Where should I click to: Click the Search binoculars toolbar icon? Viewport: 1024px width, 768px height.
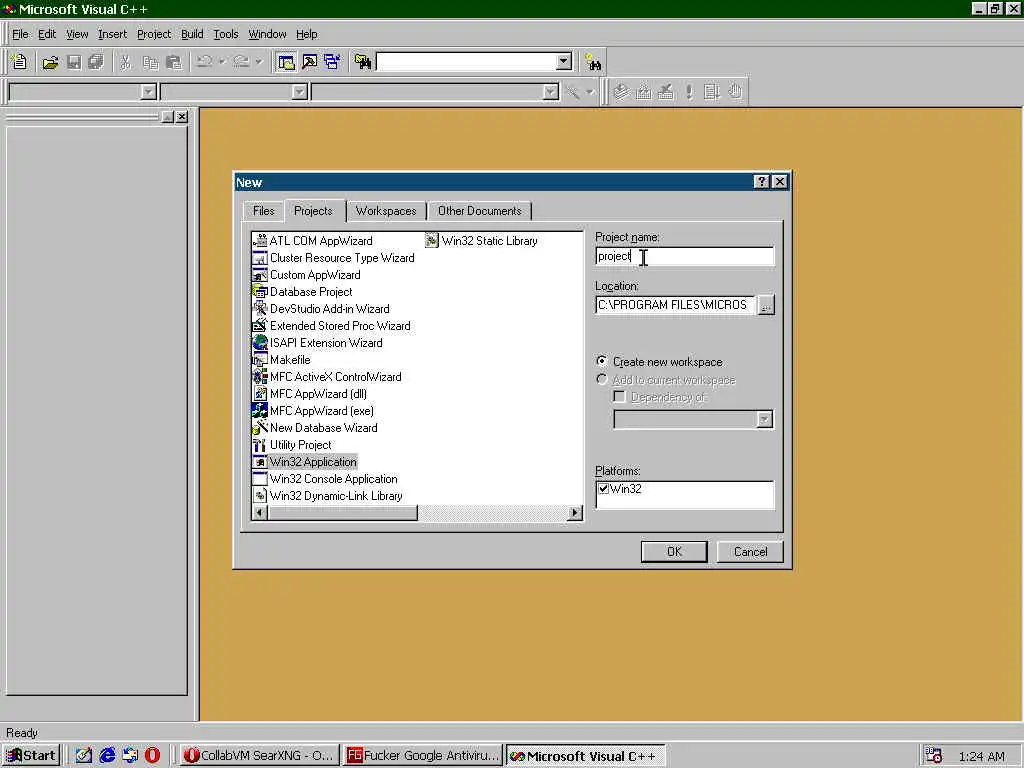[593, 62]
